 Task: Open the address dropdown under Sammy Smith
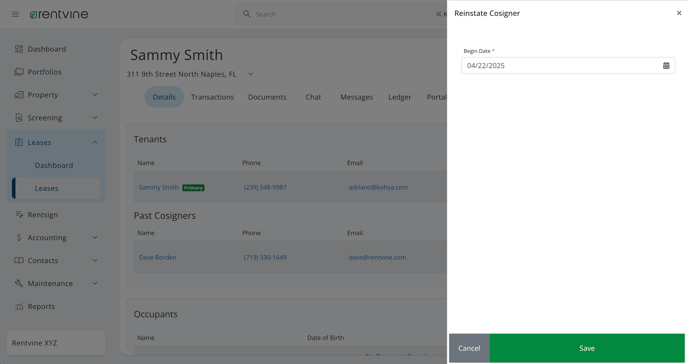pyautogui.click(x=251, y=74)
